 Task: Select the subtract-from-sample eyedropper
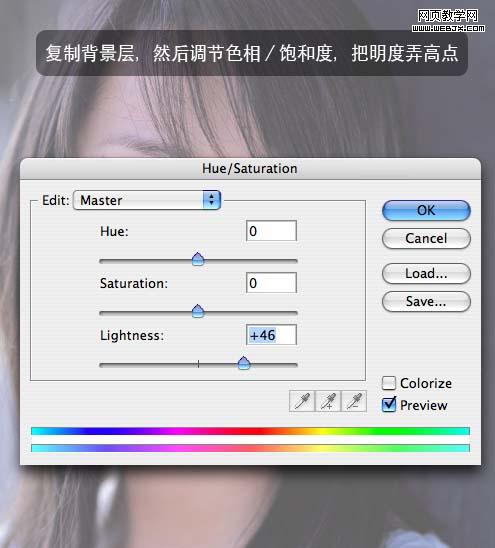pyautogui.click(x=354, y=401)
